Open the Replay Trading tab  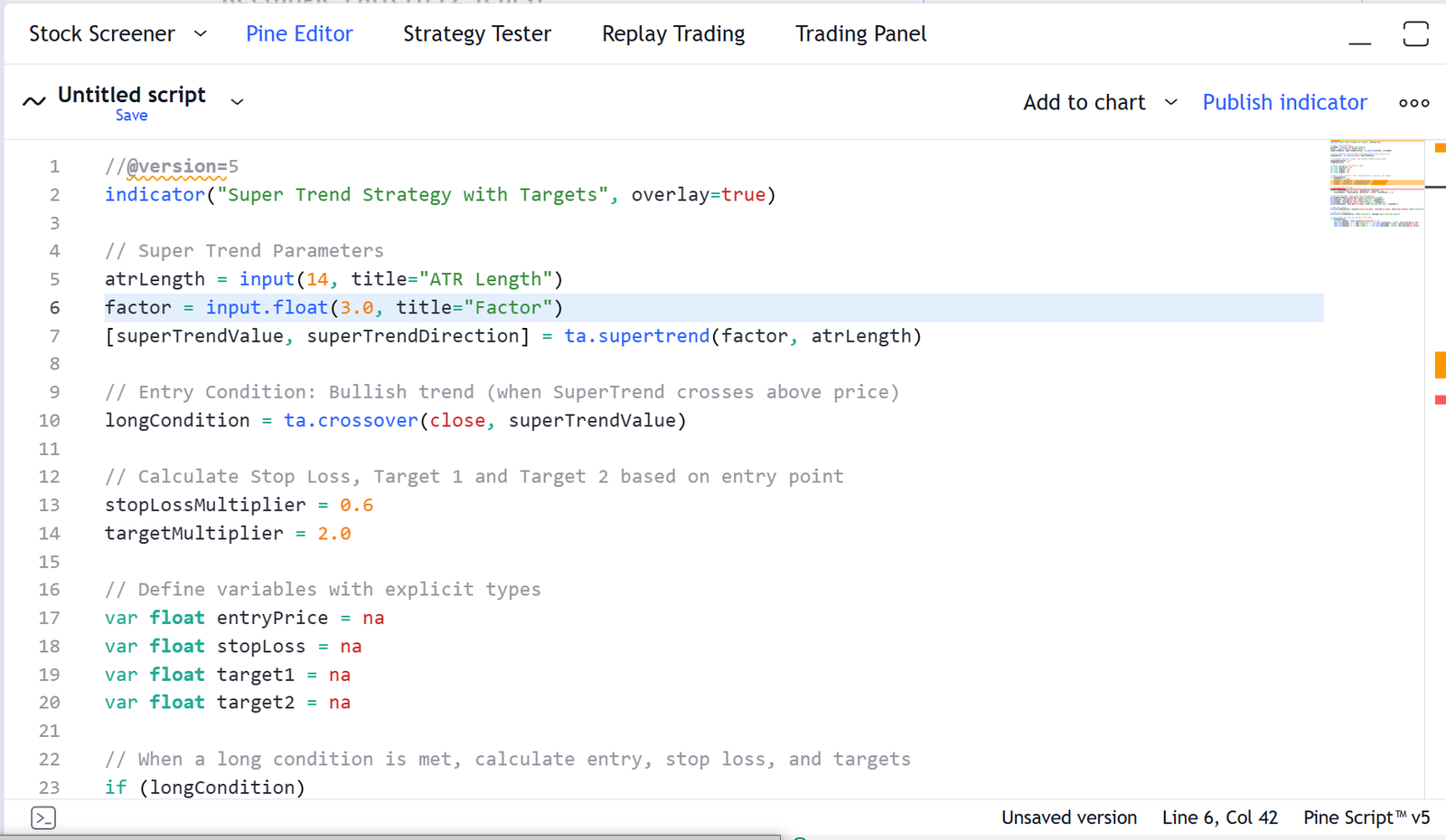tap(673, 34)
